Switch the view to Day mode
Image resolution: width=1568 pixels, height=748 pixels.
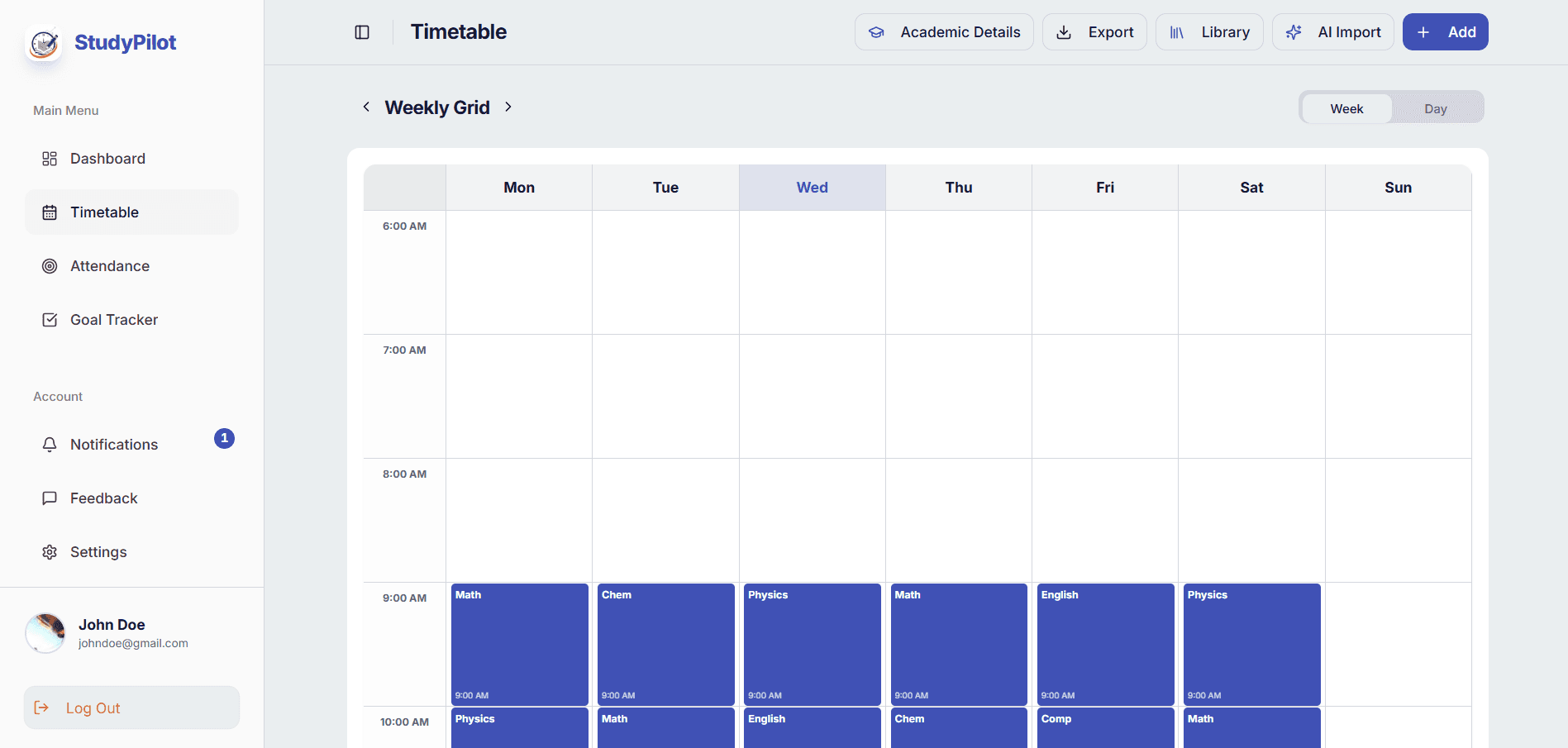pyautogui.click(x=1436, y=107)
